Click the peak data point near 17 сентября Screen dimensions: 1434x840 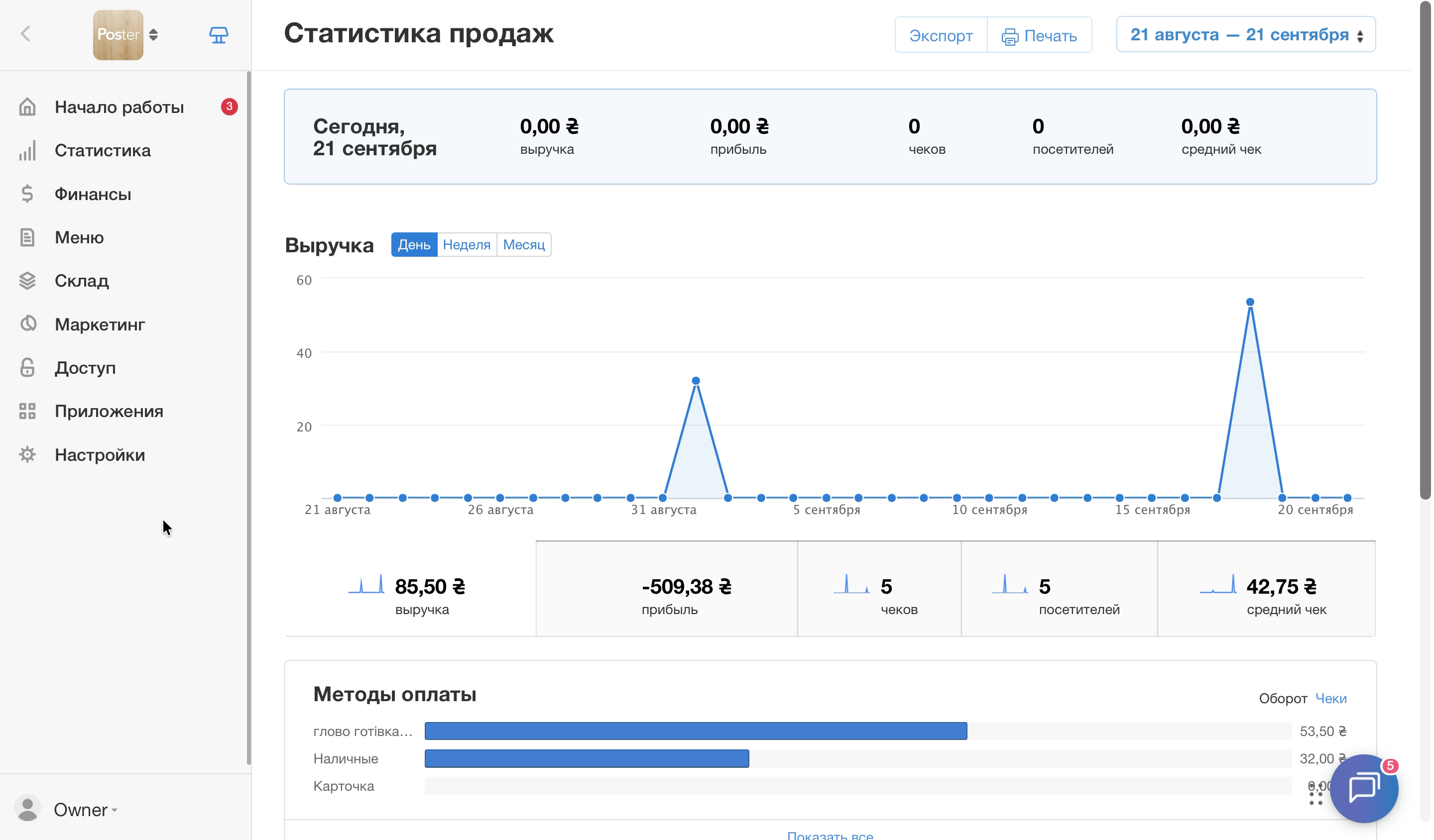tap(1250, 302)
